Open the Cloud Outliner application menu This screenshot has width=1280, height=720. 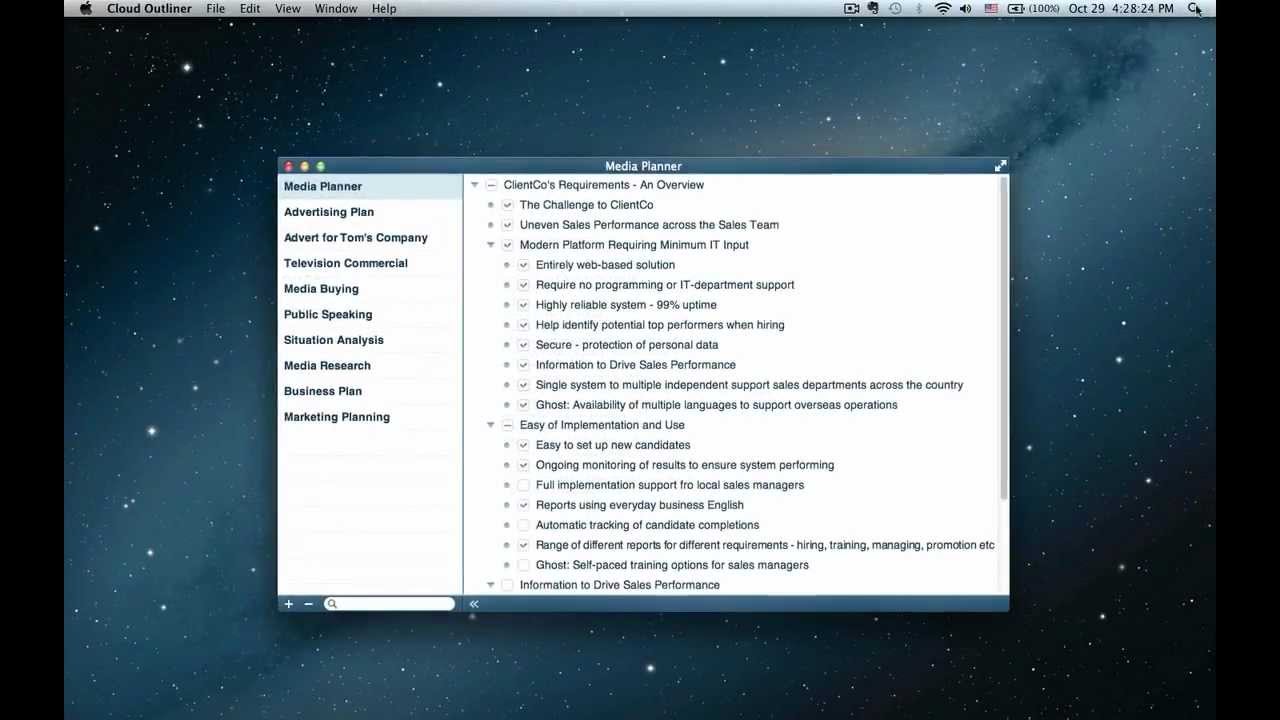pyautogui.click(x=149, y=8)
